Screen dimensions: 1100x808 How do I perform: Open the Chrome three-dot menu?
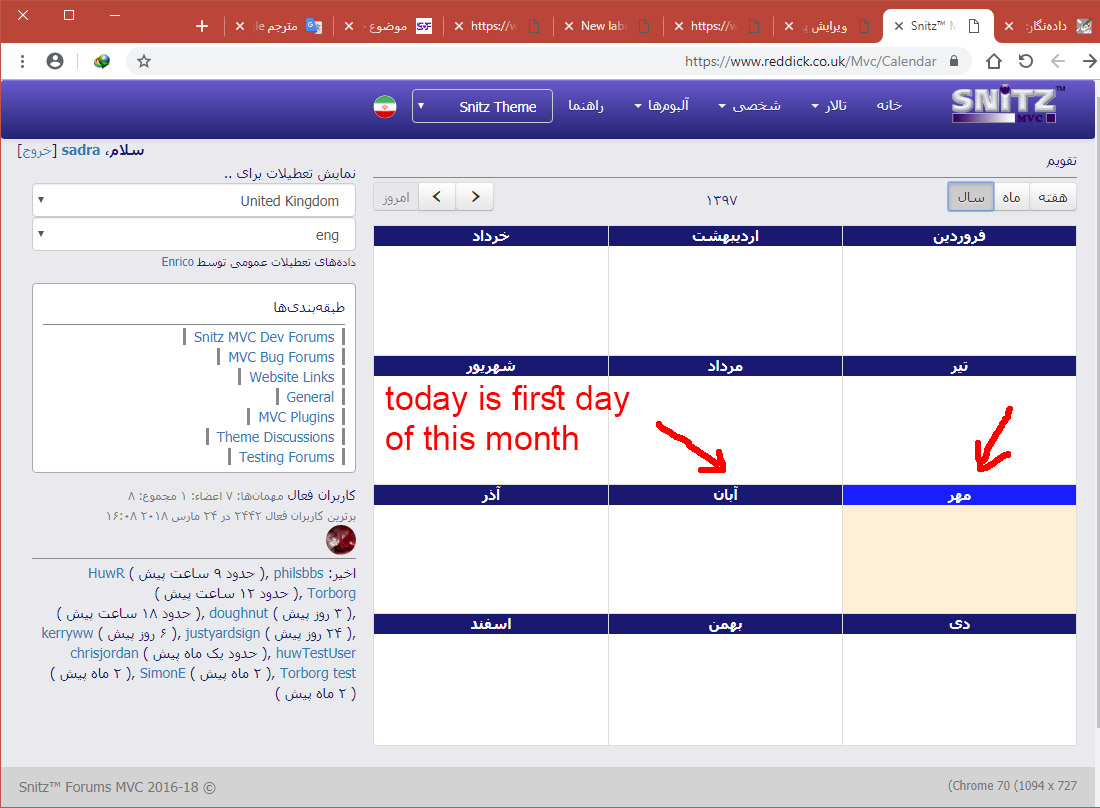click(x=22, y=61)
